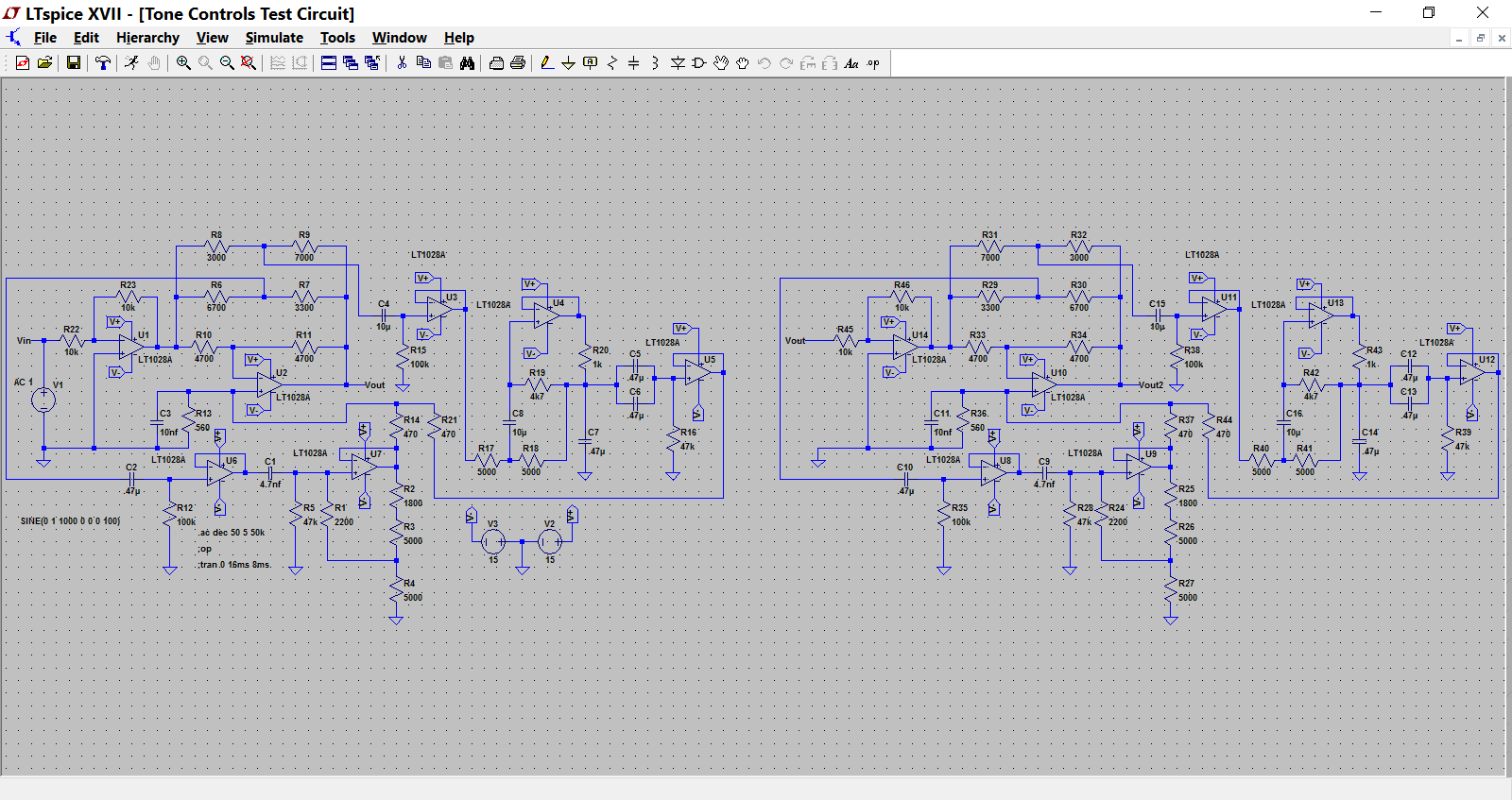Select voltage source V3 symbol
Screen dimensions: 1512x800
tap(492, 542)
